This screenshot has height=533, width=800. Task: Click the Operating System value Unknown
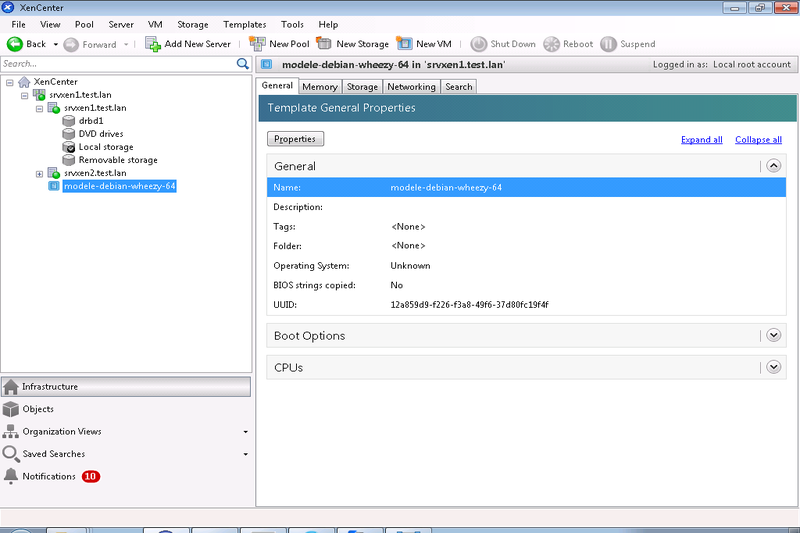410,266
